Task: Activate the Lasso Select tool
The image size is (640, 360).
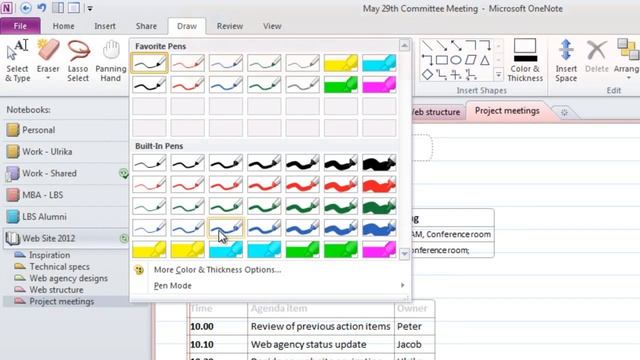Action: click(78, 60)
